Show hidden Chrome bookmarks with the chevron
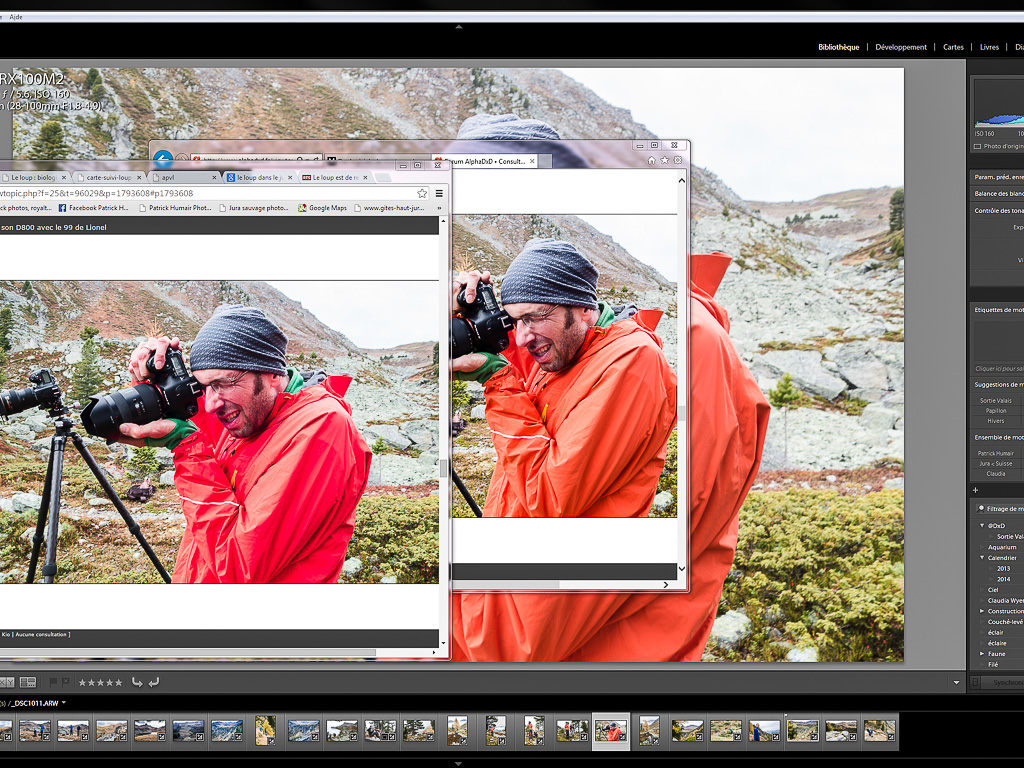This screenshot has height=768, width=1024. (x=439, y=208)
